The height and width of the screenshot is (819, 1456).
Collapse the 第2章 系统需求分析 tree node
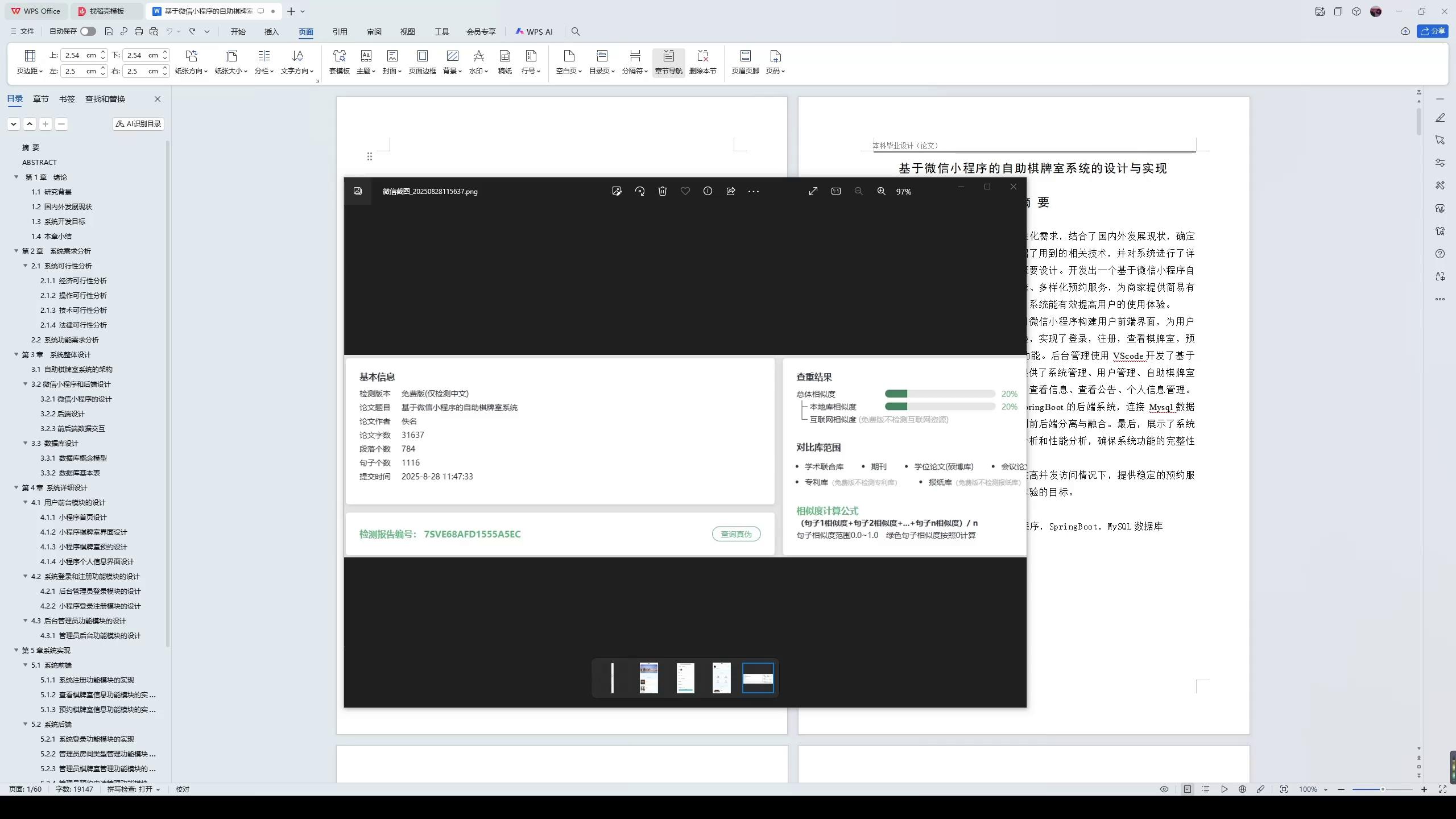tap(15, 251)
